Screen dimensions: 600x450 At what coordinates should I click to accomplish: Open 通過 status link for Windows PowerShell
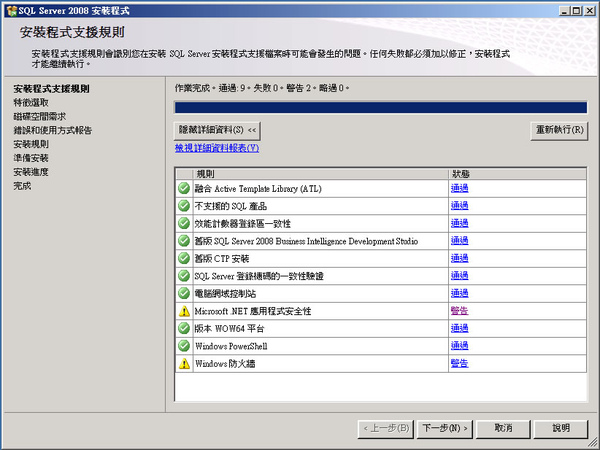tap(460, 346)
